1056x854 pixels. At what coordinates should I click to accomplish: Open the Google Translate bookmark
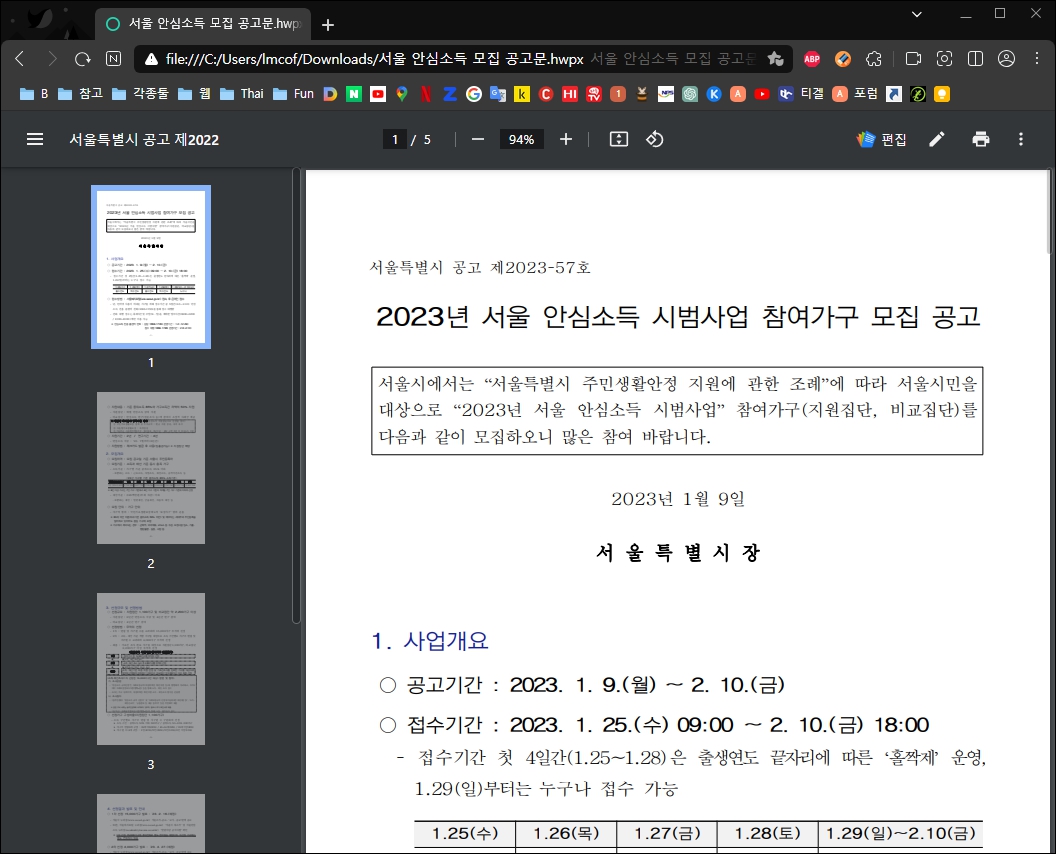(x=498, y=94)
